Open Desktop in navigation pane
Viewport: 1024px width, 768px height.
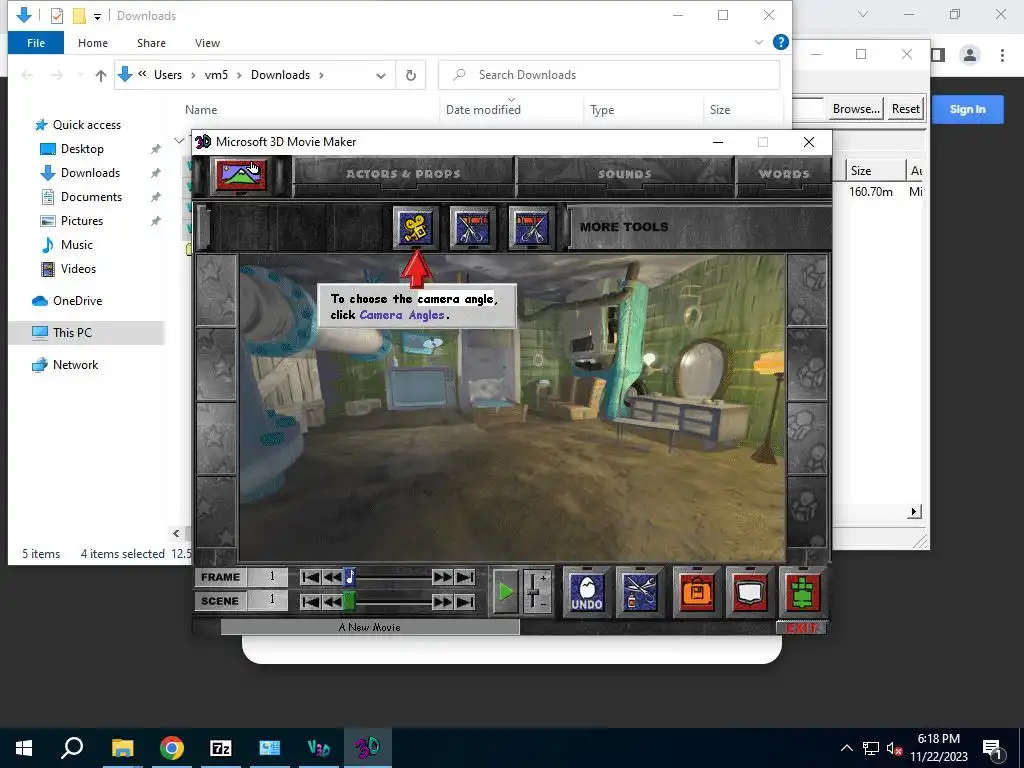point(82,149)
